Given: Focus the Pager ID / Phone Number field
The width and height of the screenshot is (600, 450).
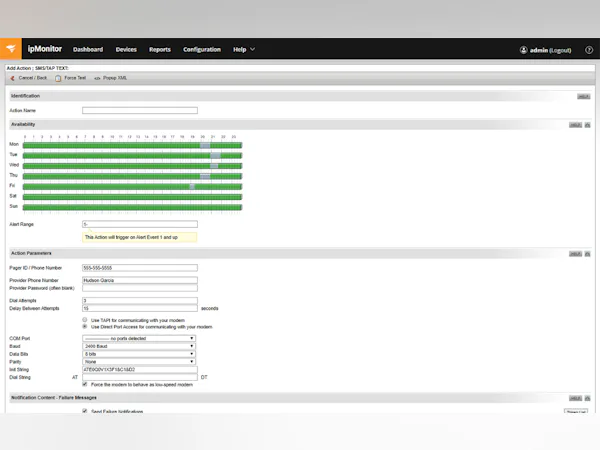Looking at the screenshot, I should pos(140,268).
